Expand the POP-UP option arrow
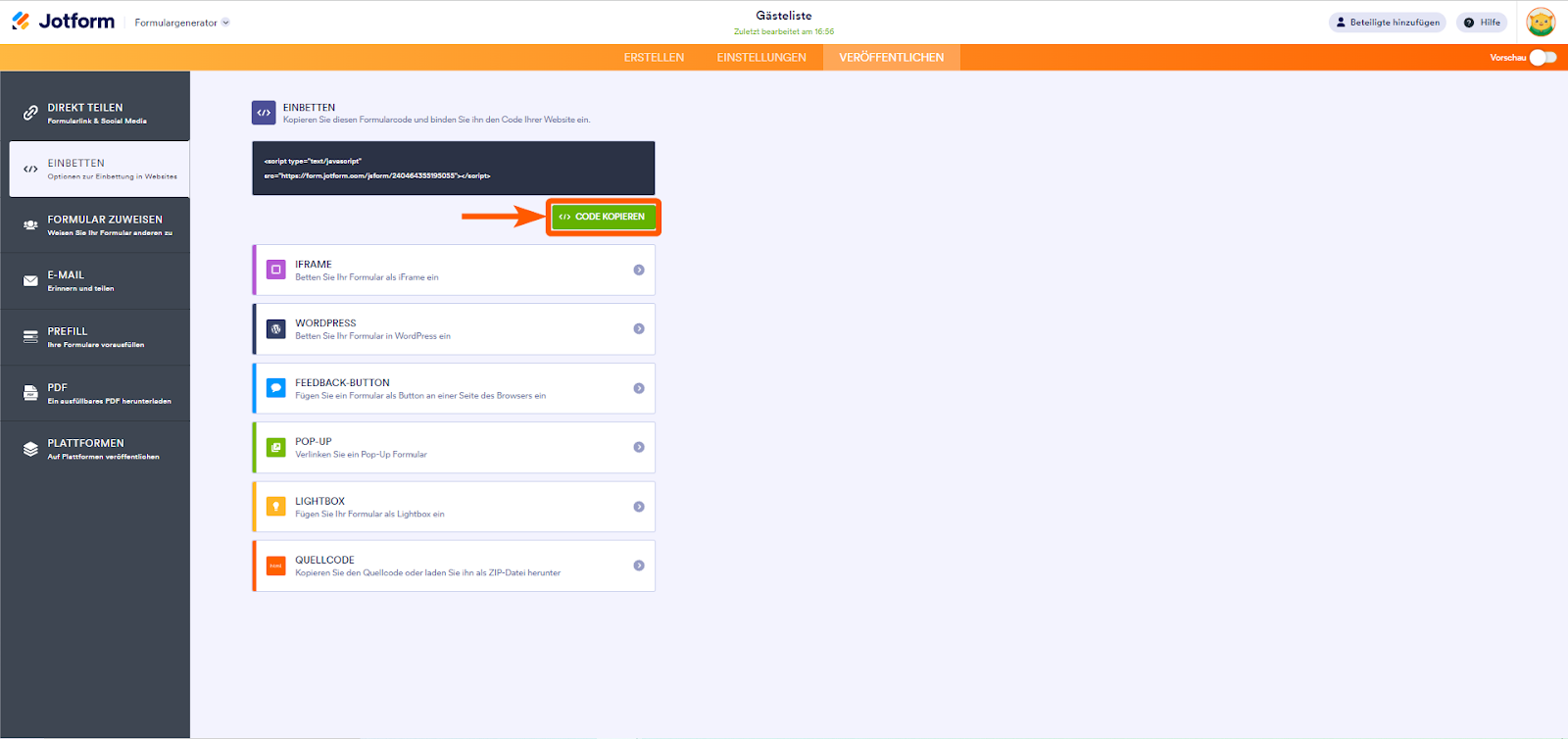 [639, 447]
